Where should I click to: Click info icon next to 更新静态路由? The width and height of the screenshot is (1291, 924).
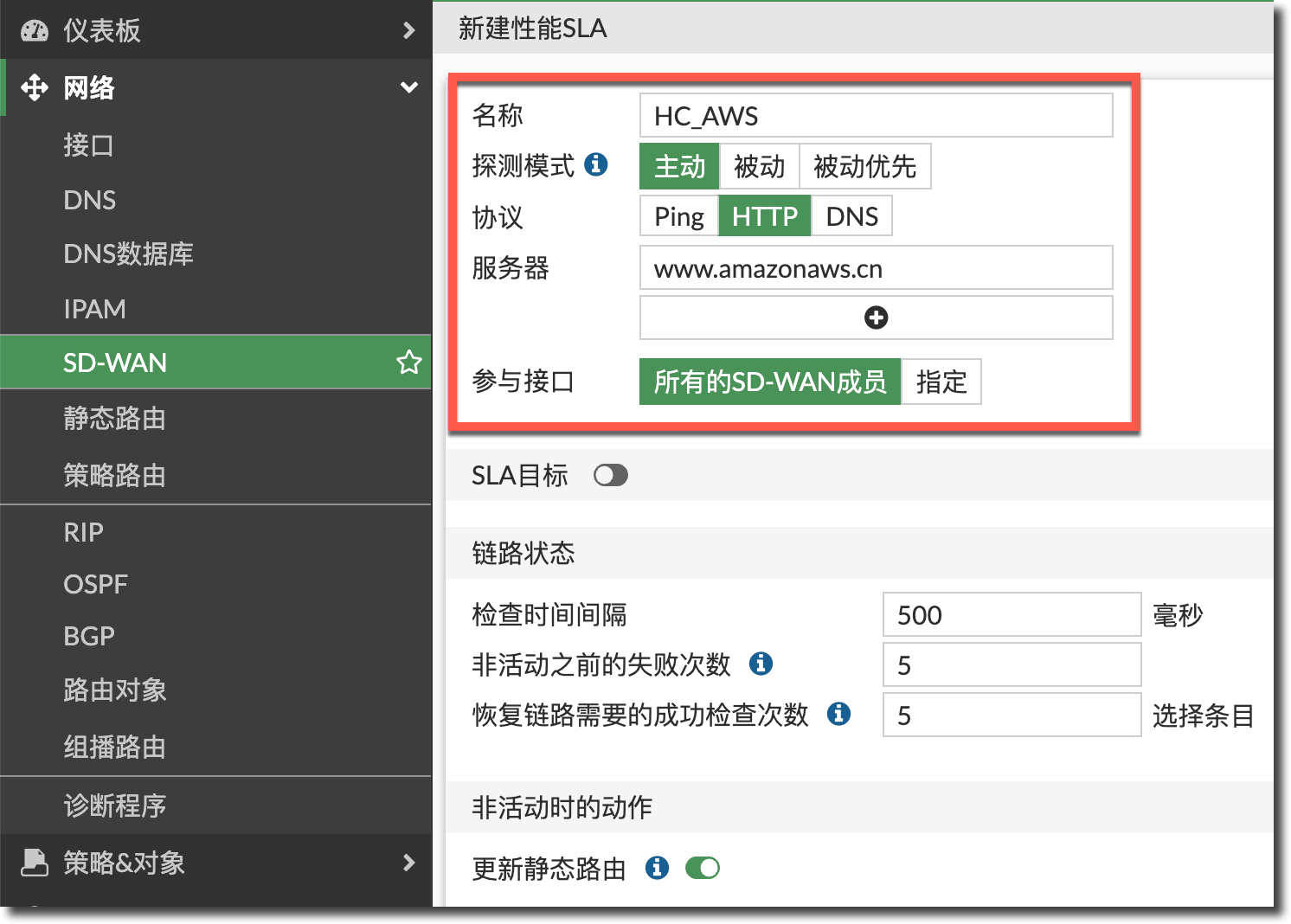(657, 867)
